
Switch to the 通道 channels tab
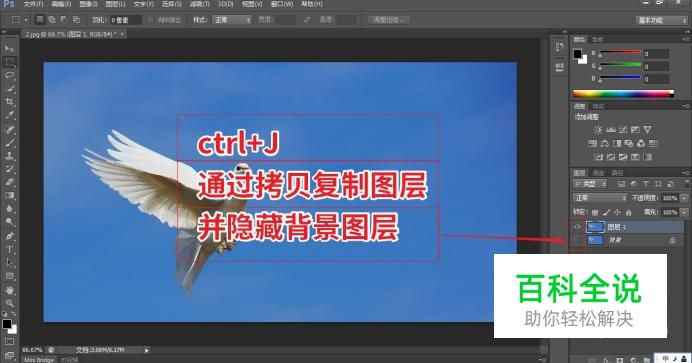(598, 172)
